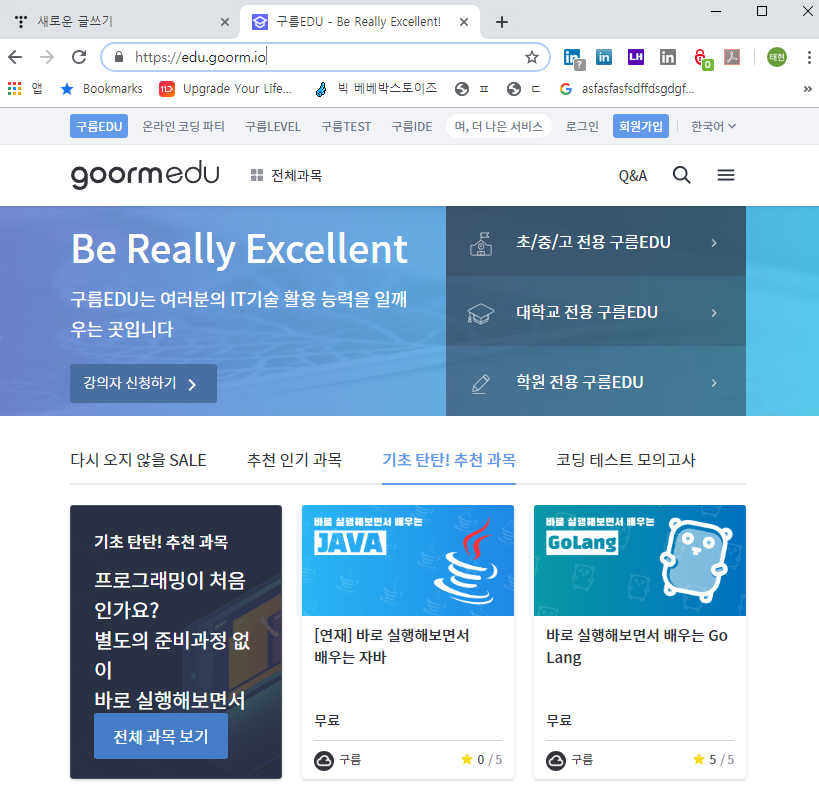The image size is (819, 791).
Task: Click the 회원가입 button
Action: [x=641, y=126]
